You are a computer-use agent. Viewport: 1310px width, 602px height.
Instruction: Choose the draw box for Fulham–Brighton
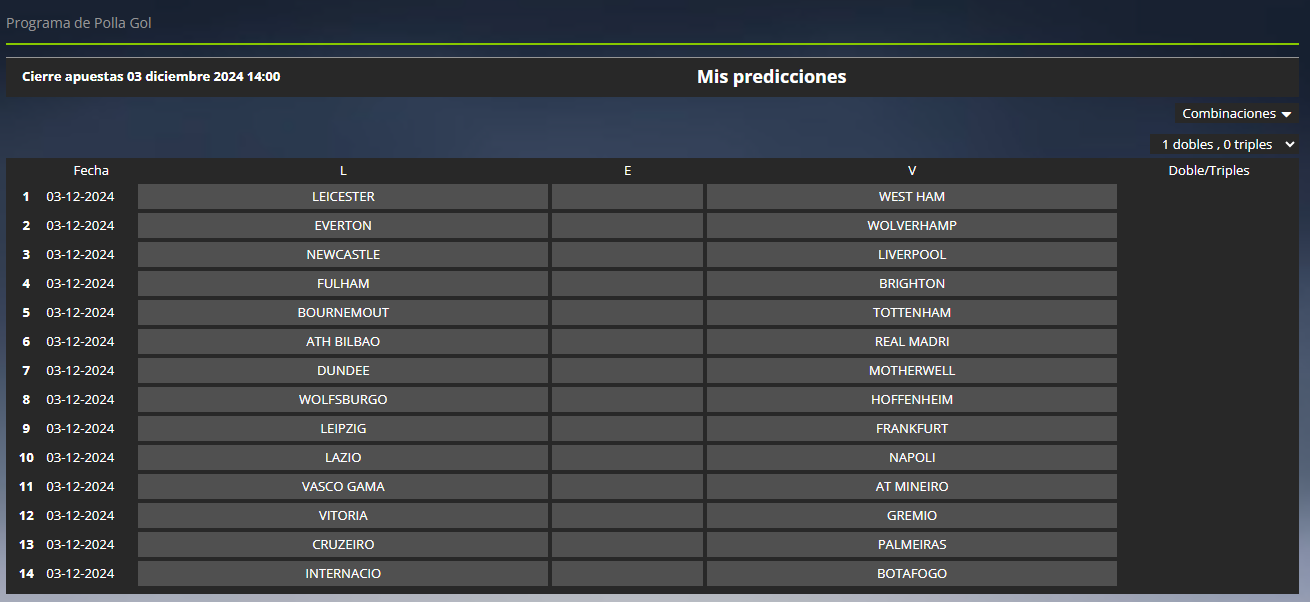[627, 284]
